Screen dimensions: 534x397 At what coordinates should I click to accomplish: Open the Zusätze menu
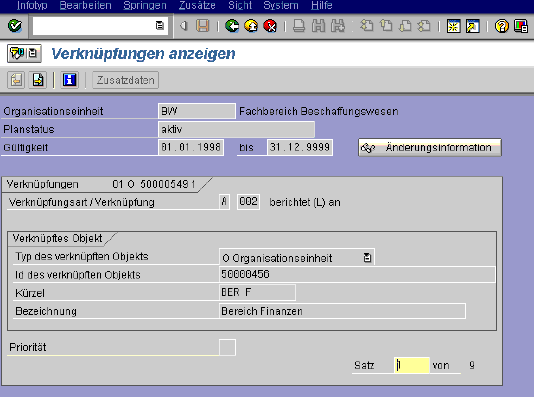tap(197, 6)
